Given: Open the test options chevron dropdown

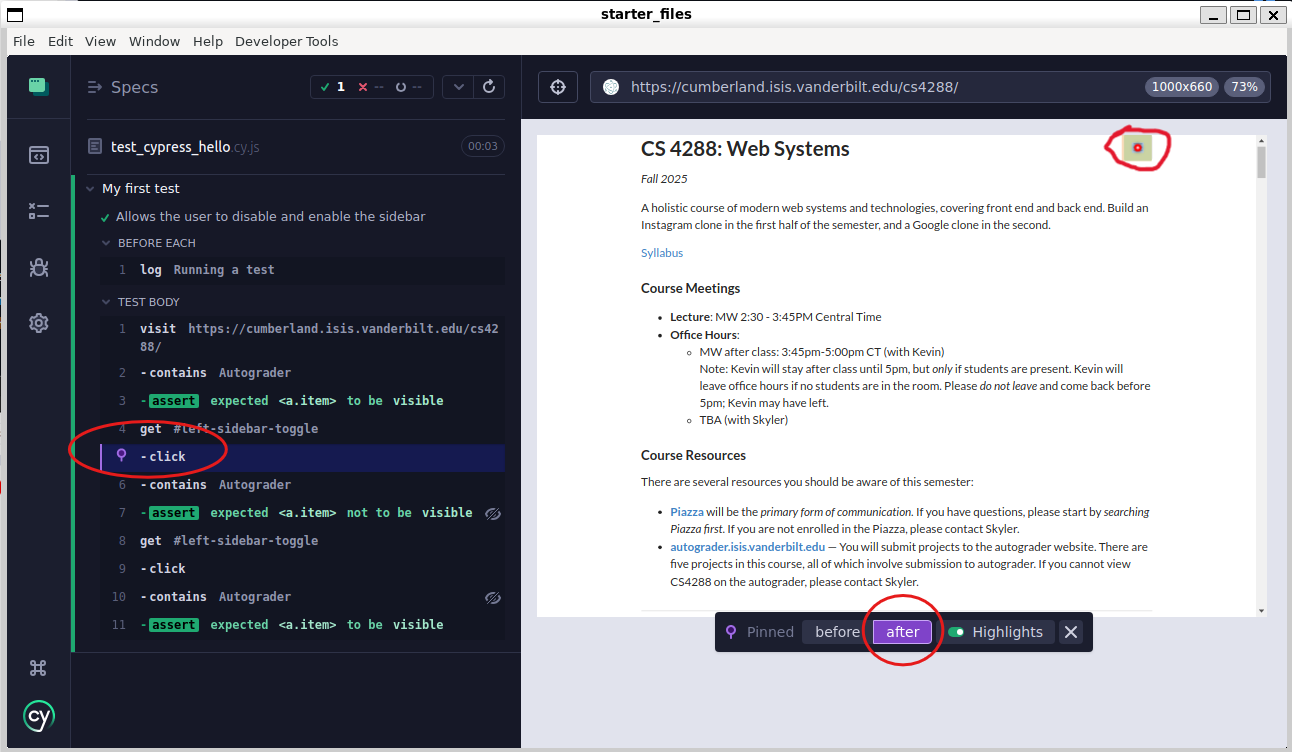Looking at the screenshot, I should [x=458, y=87].
